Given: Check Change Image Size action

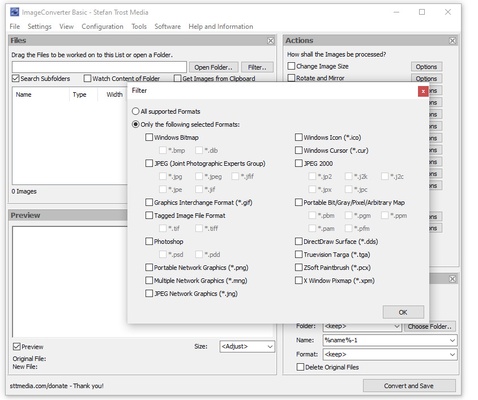Looking at the screenshot, I should tap(291, 66).
